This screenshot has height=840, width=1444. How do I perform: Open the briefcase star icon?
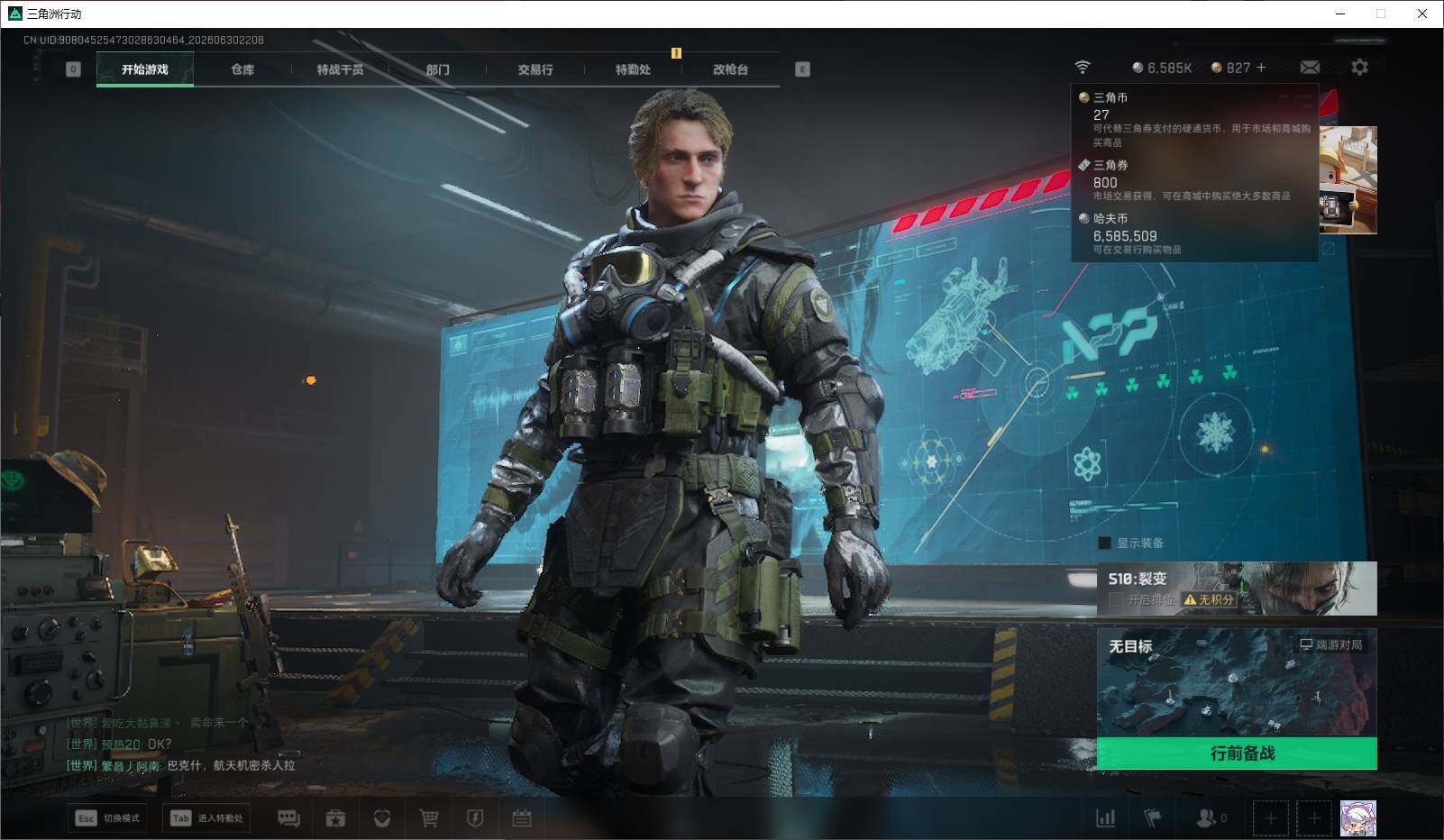335,818
